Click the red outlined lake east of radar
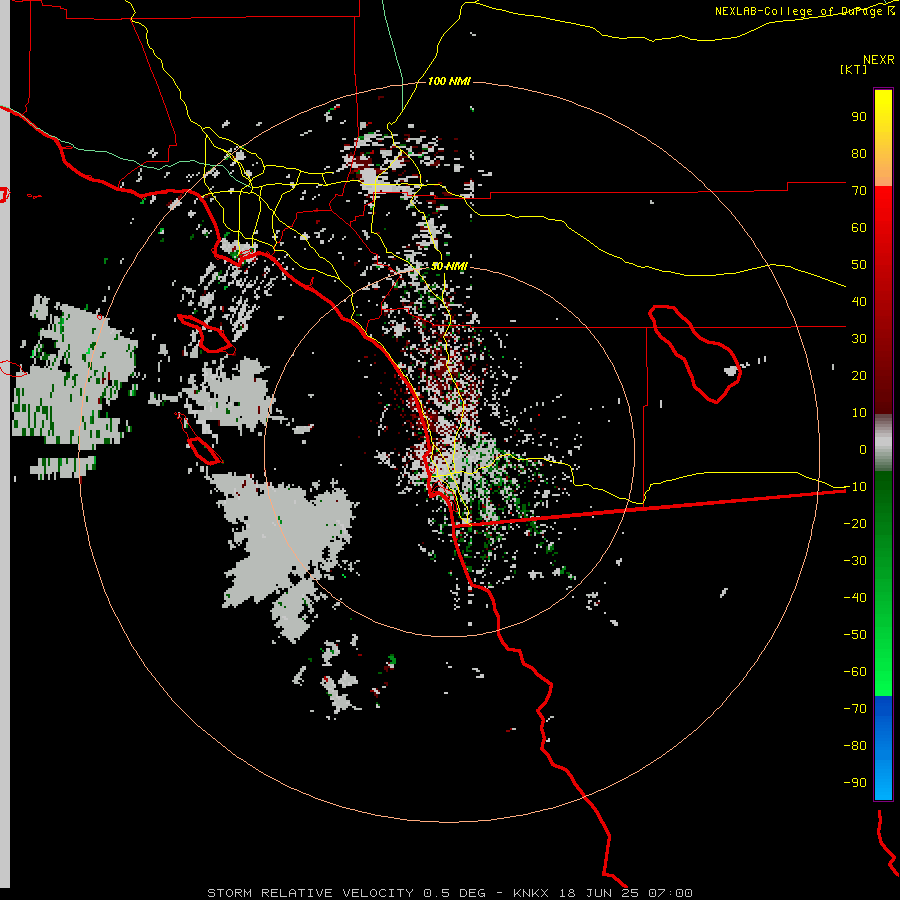900x900 pixels. [x=695, y=354]
